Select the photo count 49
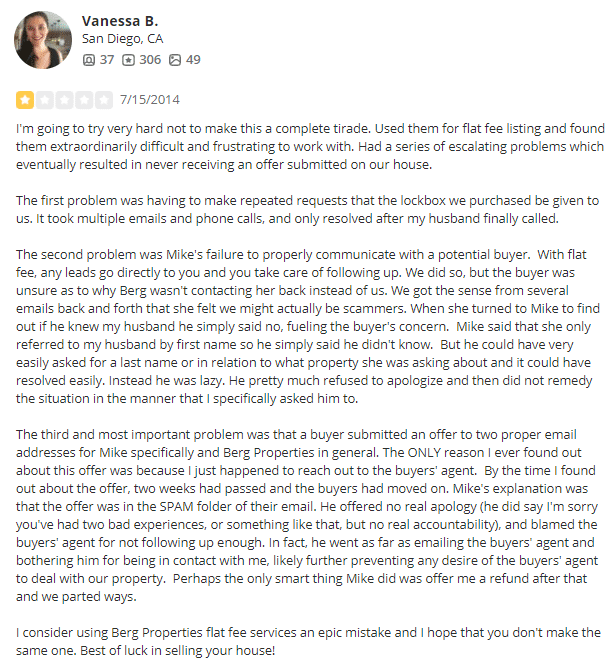 click(x=193, y=60)
